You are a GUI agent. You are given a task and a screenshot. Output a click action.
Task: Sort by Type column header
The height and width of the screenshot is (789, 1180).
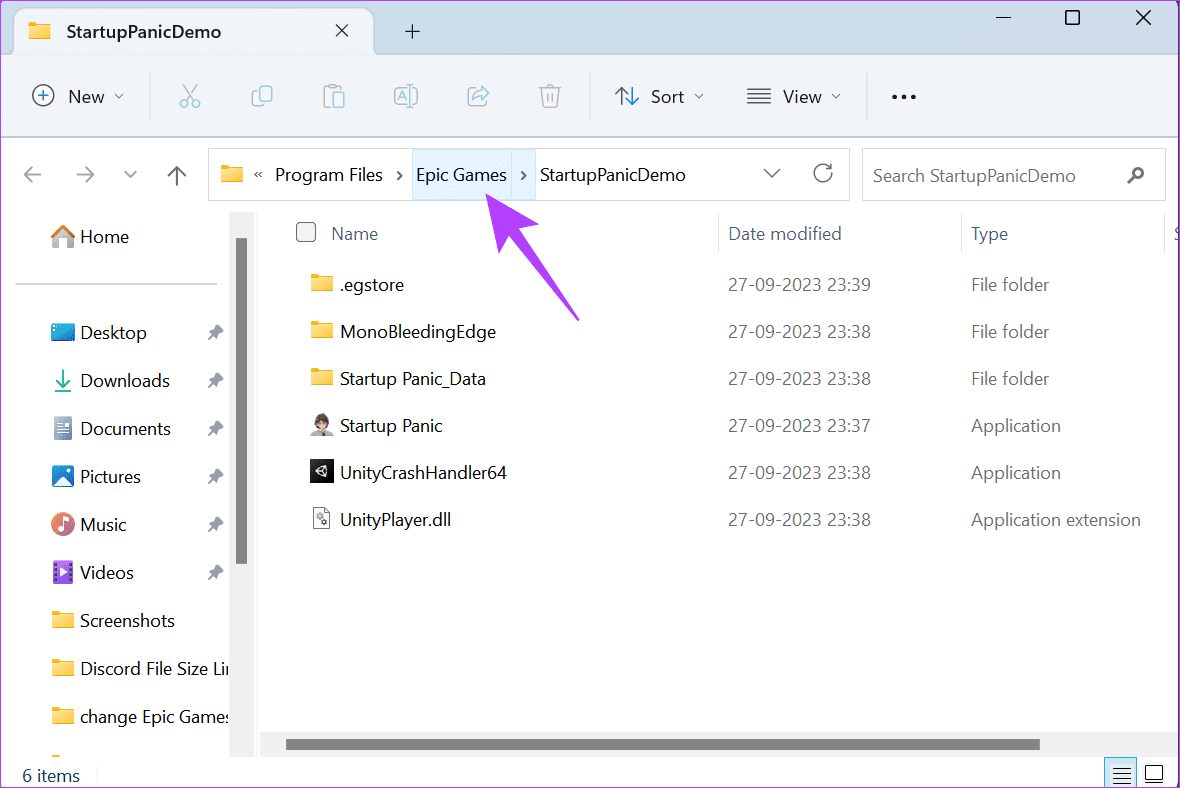(x=989, y=233)
